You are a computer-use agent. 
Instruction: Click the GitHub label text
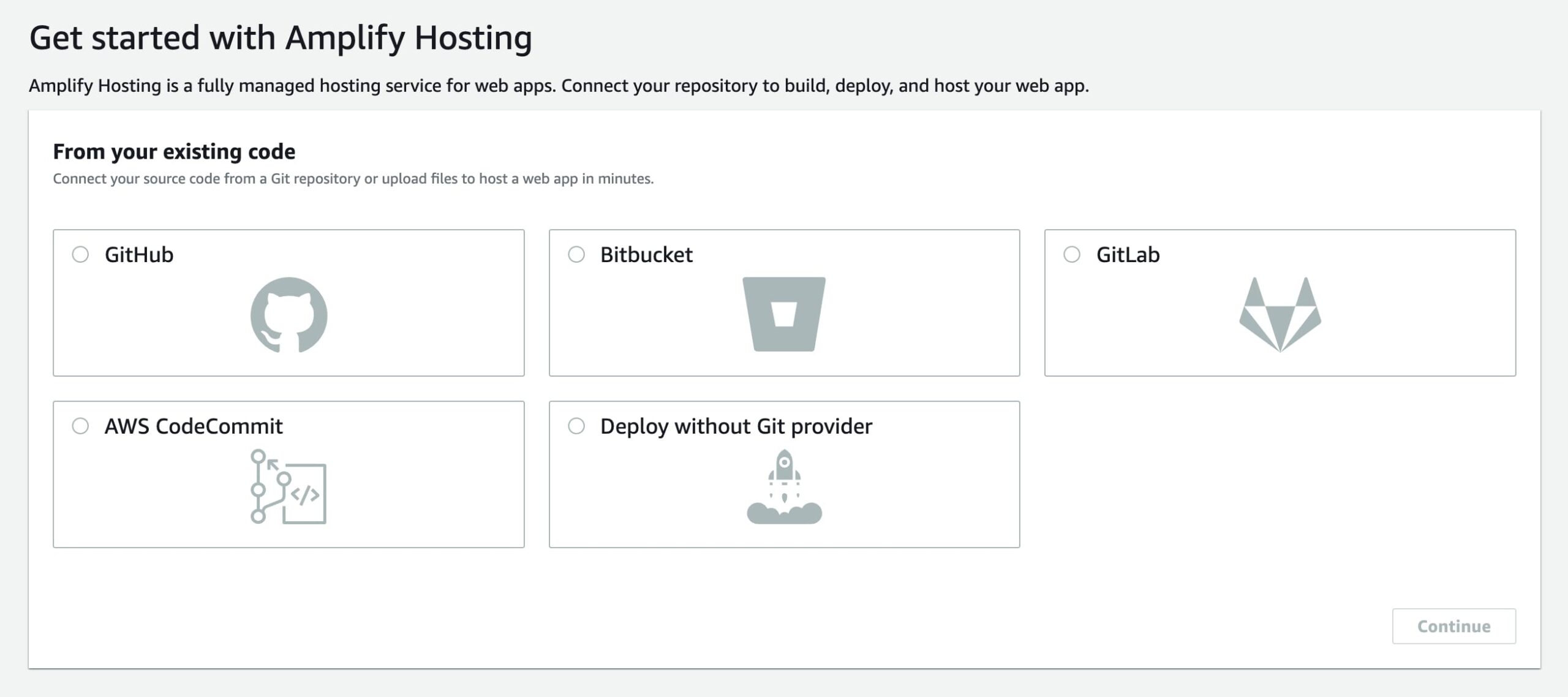coord(139,255)
